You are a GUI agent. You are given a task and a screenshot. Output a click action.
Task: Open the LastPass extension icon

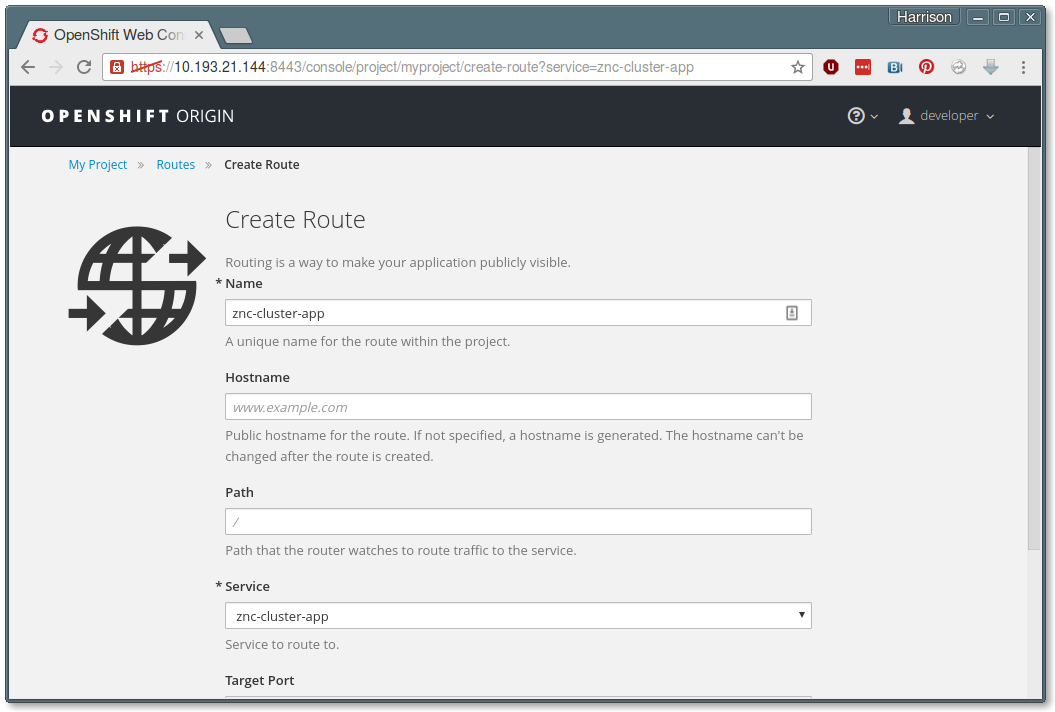(x=862, y=67)
